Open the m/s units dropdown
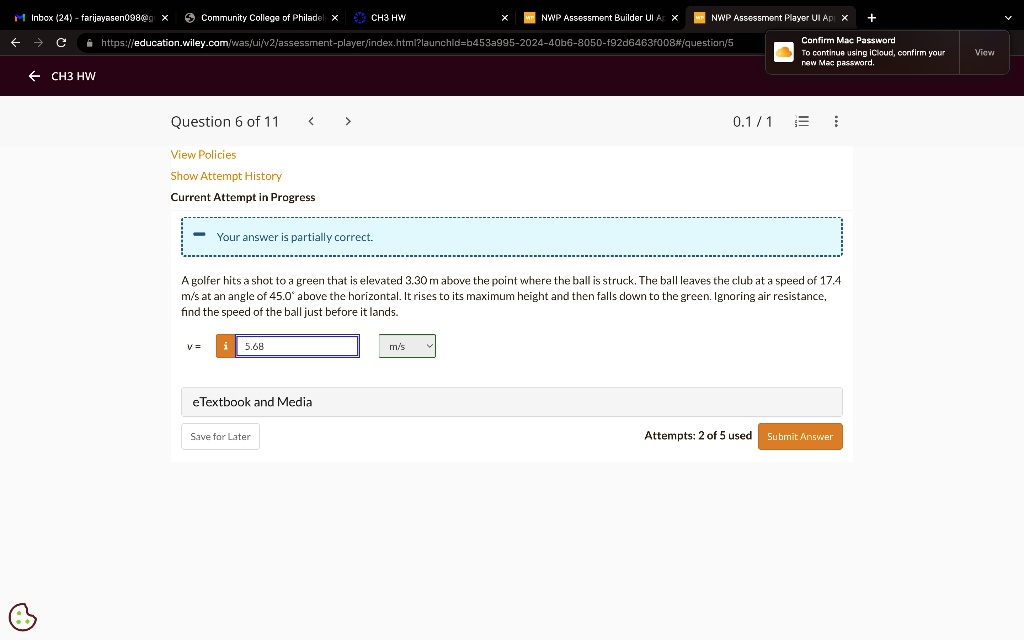This screenshot has height=640, width=1024. point(407,345)
